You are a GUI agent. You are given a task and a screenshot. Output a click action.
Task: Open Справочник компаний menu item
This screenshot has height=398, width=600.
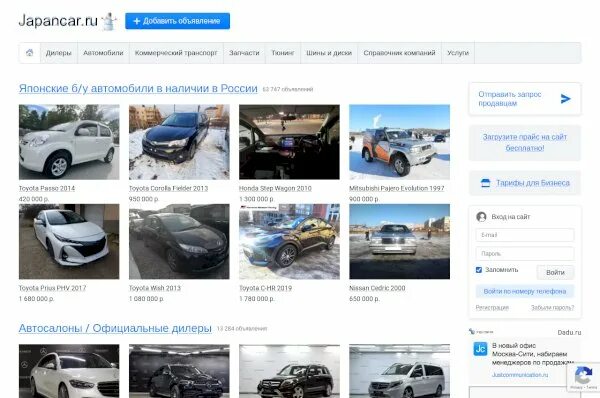pyautogui.click(x=399, y=53)
